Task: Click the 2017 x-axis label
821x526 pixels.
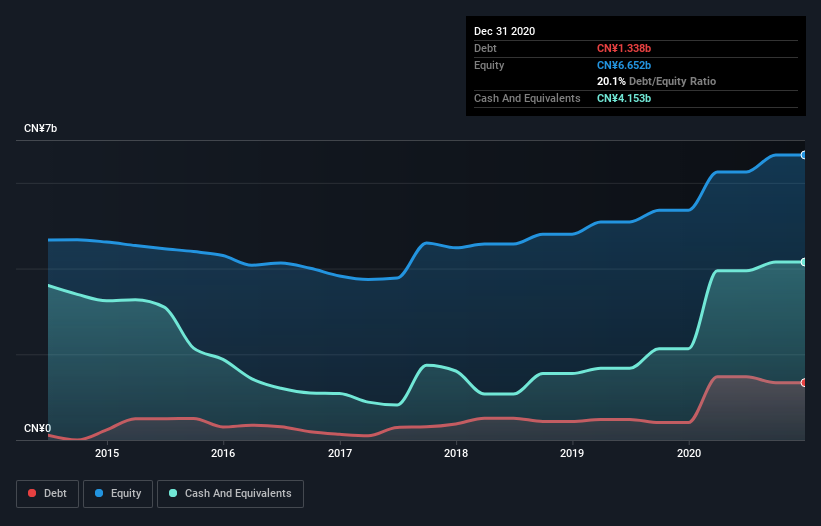Action: coord(340,453)
